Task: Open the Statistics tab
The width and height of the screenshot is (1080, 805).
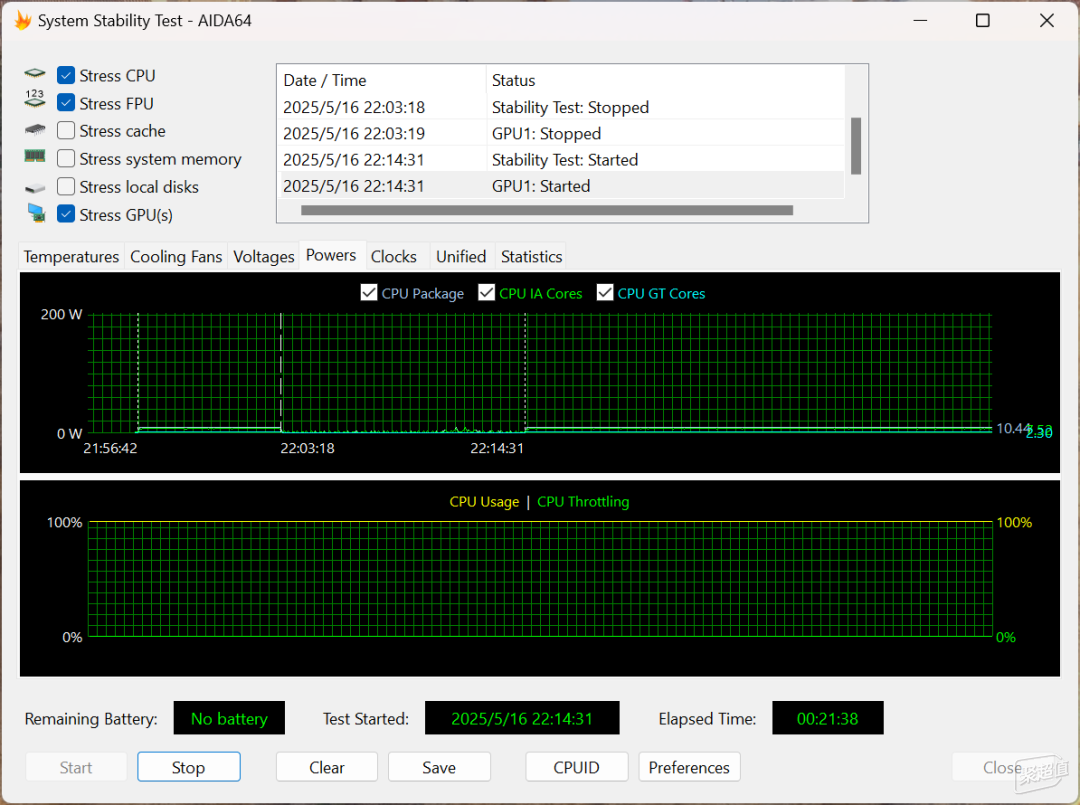Action: (x=532, y=257)
